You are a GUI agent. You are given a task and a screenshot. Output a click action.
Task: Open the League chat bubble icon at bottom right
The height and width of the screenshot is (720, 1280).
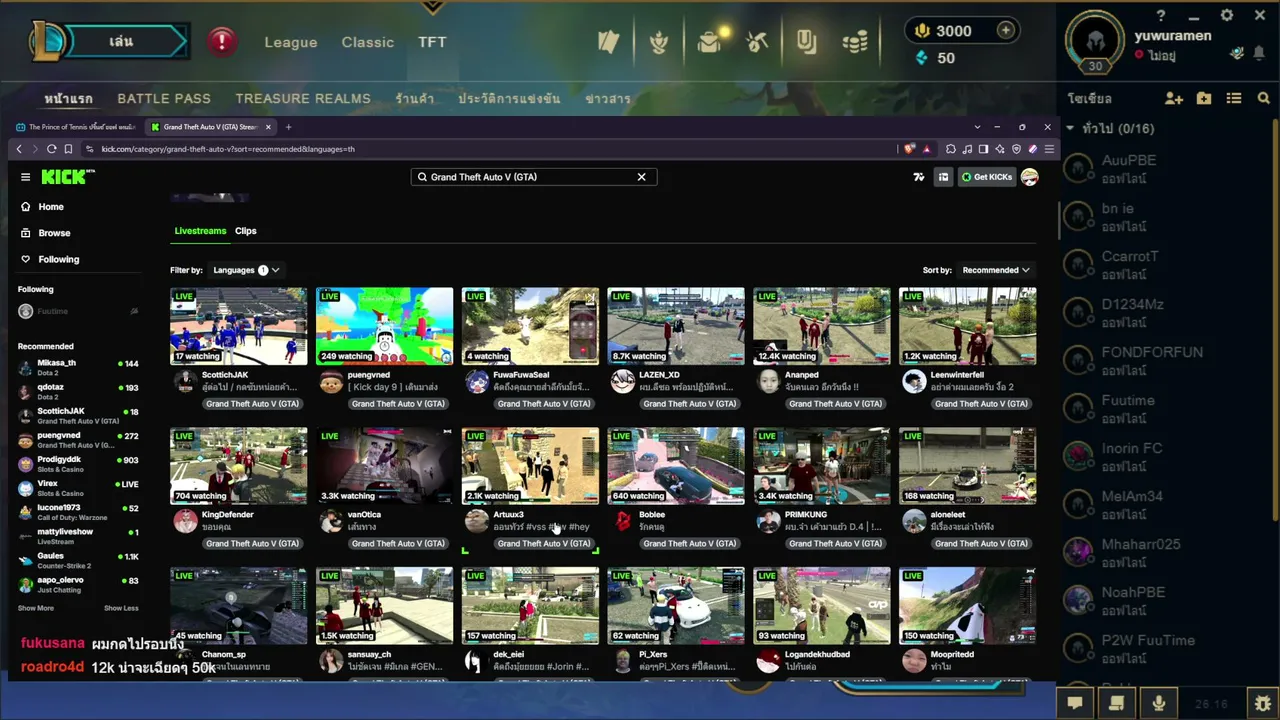point(1075,703)
